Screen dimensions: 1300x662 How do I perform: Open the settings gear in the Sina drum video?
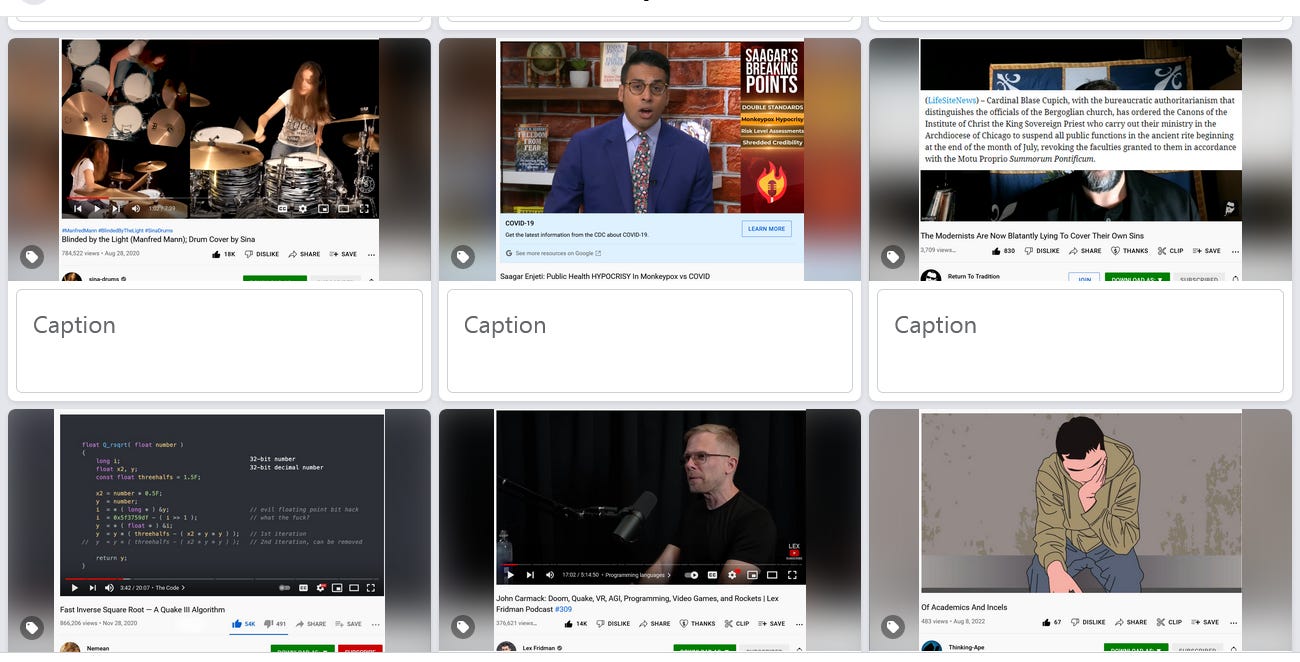(x=303, y=209)
